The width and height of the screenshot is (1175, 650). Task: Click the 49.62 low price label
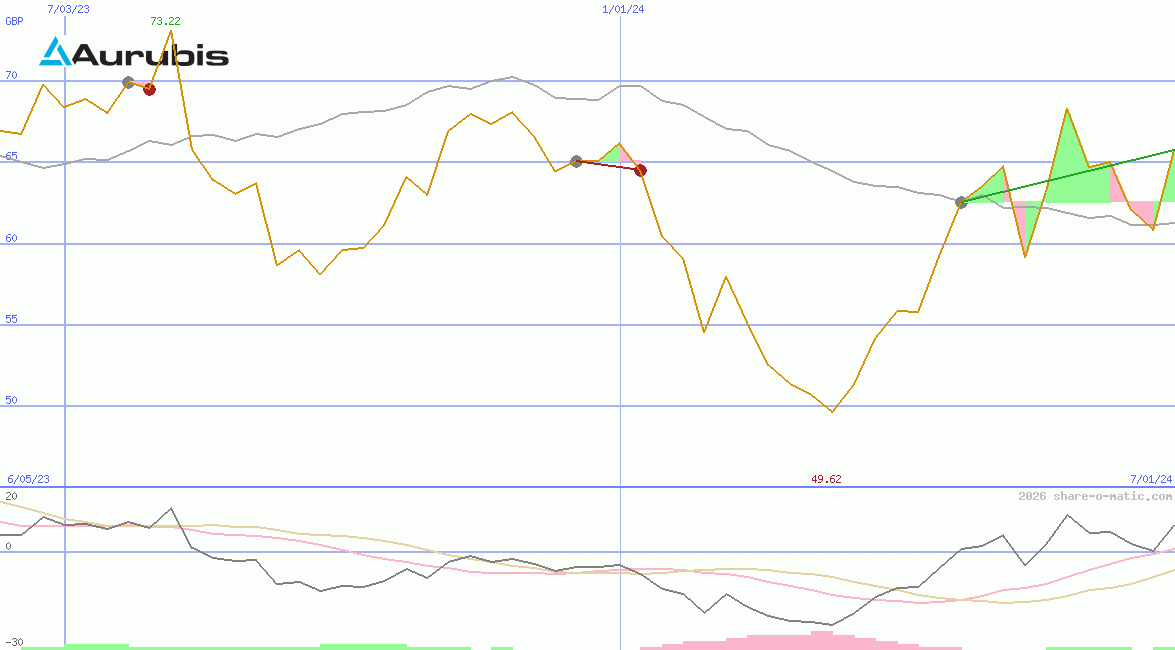(826, 479)
